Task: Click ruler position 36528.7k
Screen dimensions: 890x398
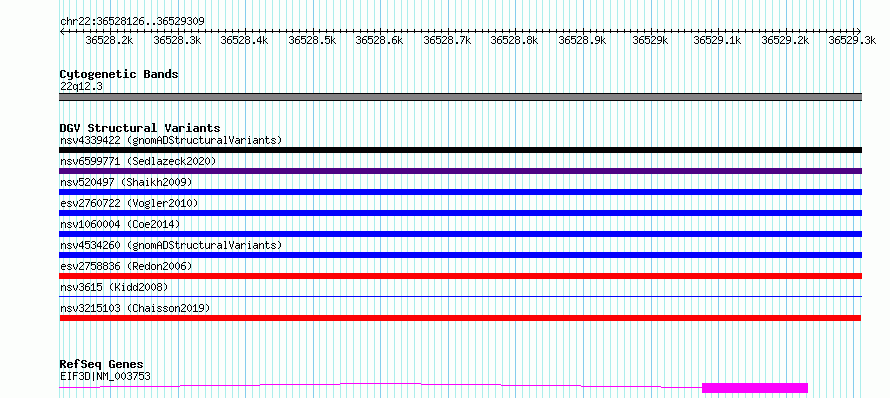Action: point(447,40)
